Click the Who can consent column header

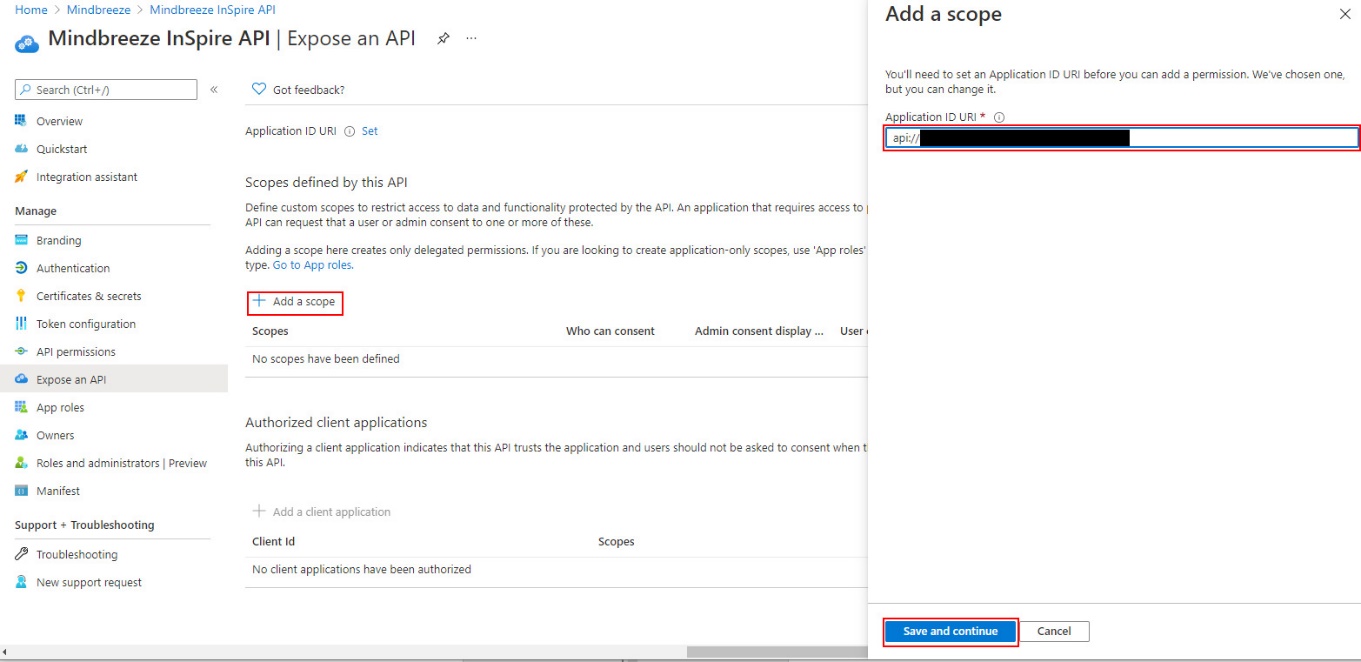(610, 331)
